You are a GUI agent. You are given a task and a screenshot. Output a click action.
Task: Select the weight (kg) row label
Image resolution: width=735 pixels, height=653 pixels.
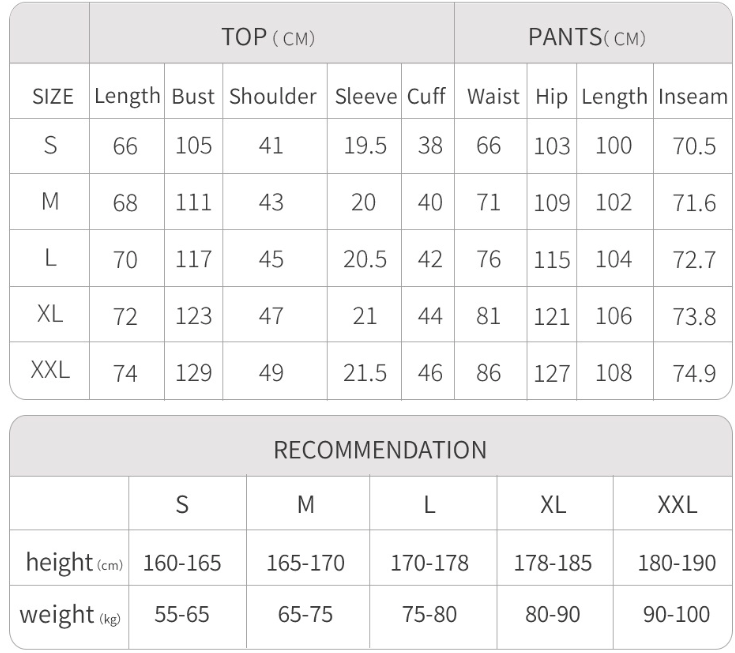pyautogui.click(x=70, y=614)
